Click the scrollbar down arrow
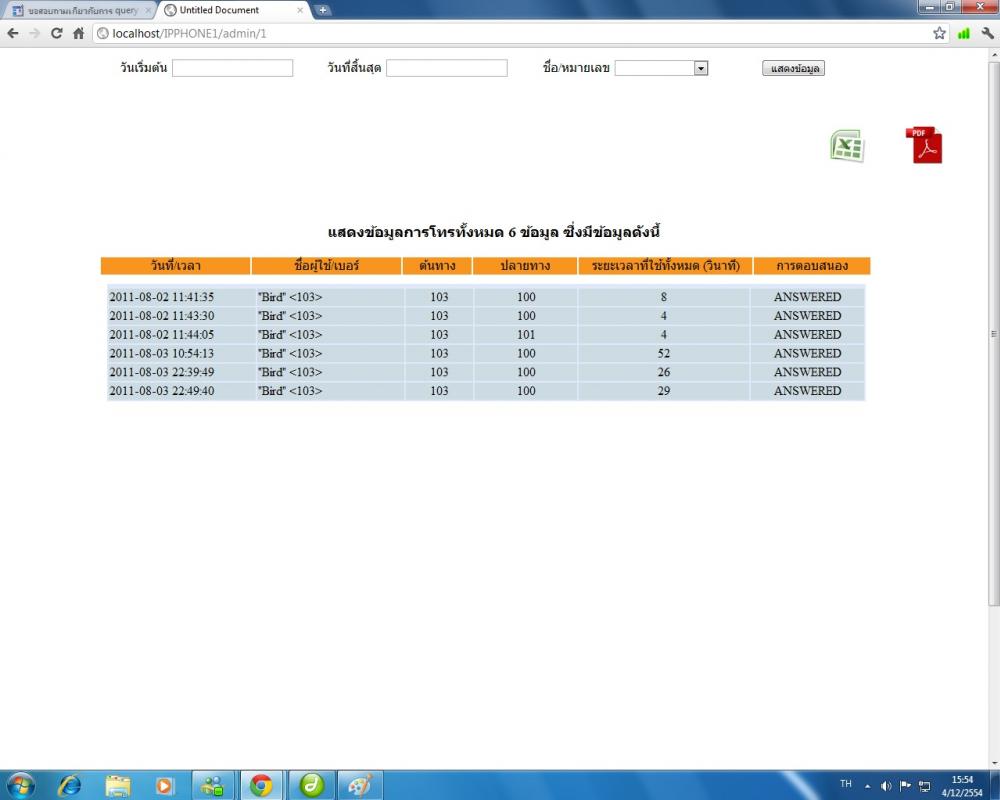 point(994,763)
